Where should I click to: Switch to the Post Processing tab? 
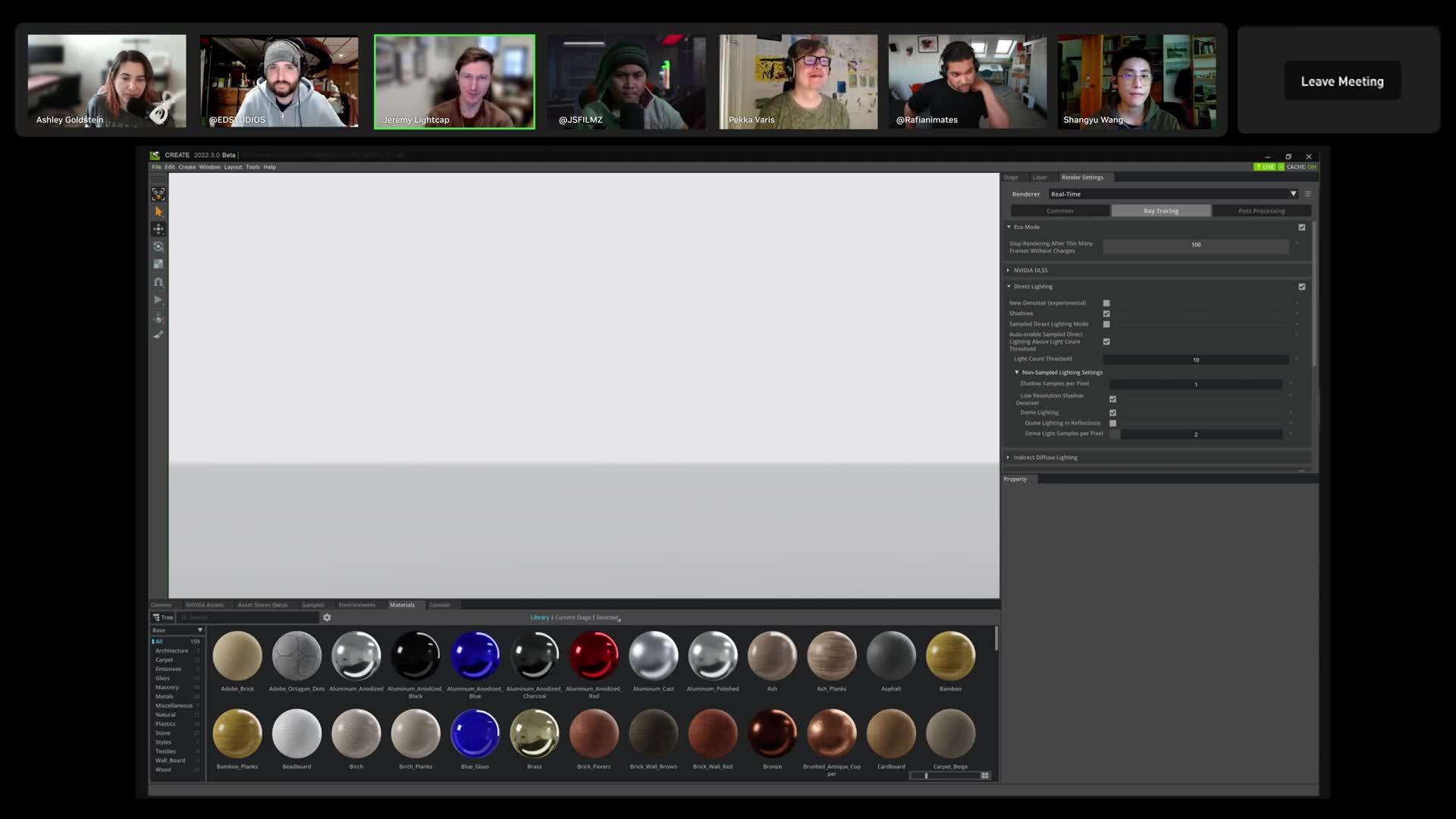point(1261,211)
